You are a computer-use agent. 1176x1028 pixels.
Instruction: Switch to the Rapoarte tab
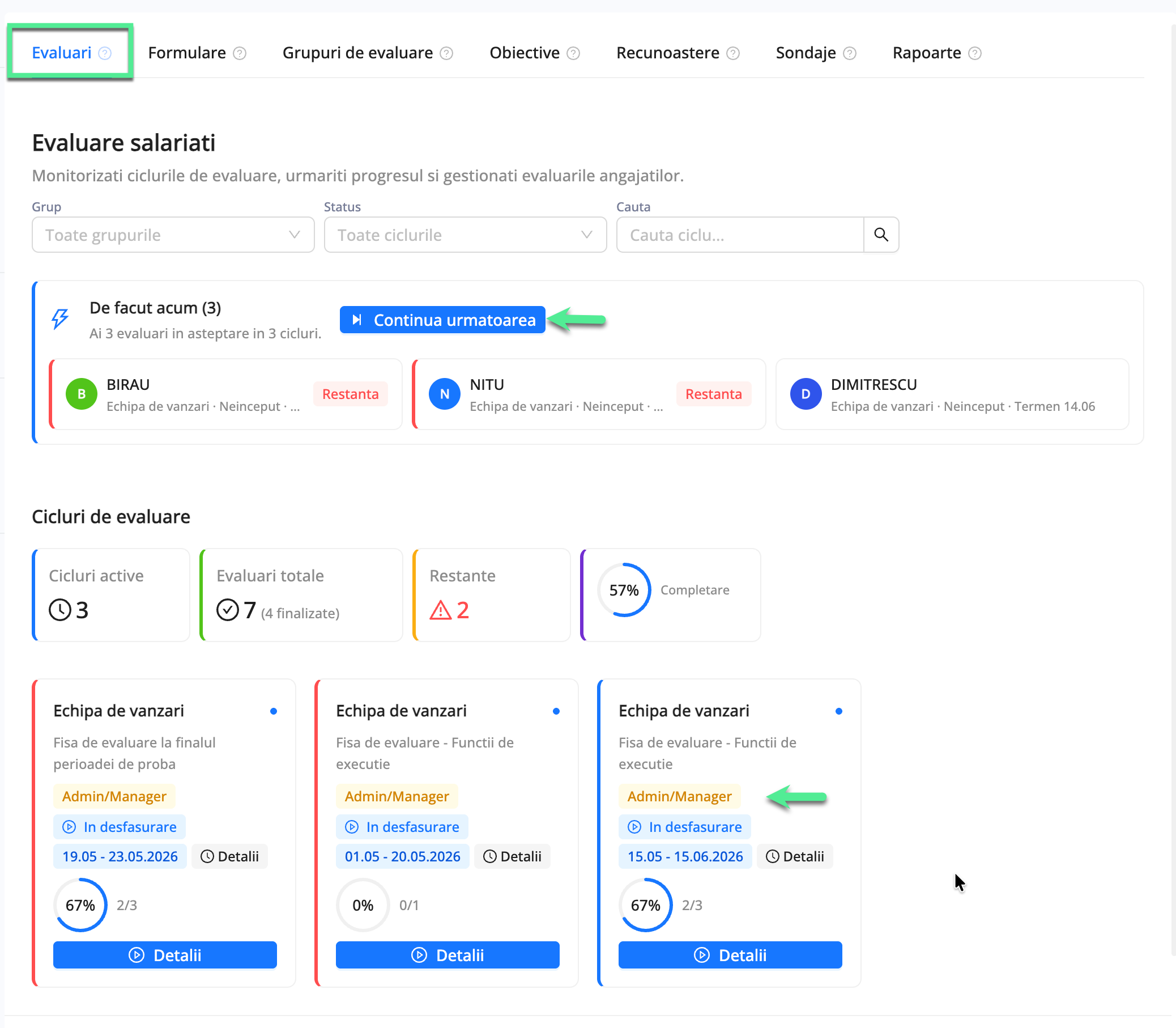pyautogui.click(x=927, y=53)
